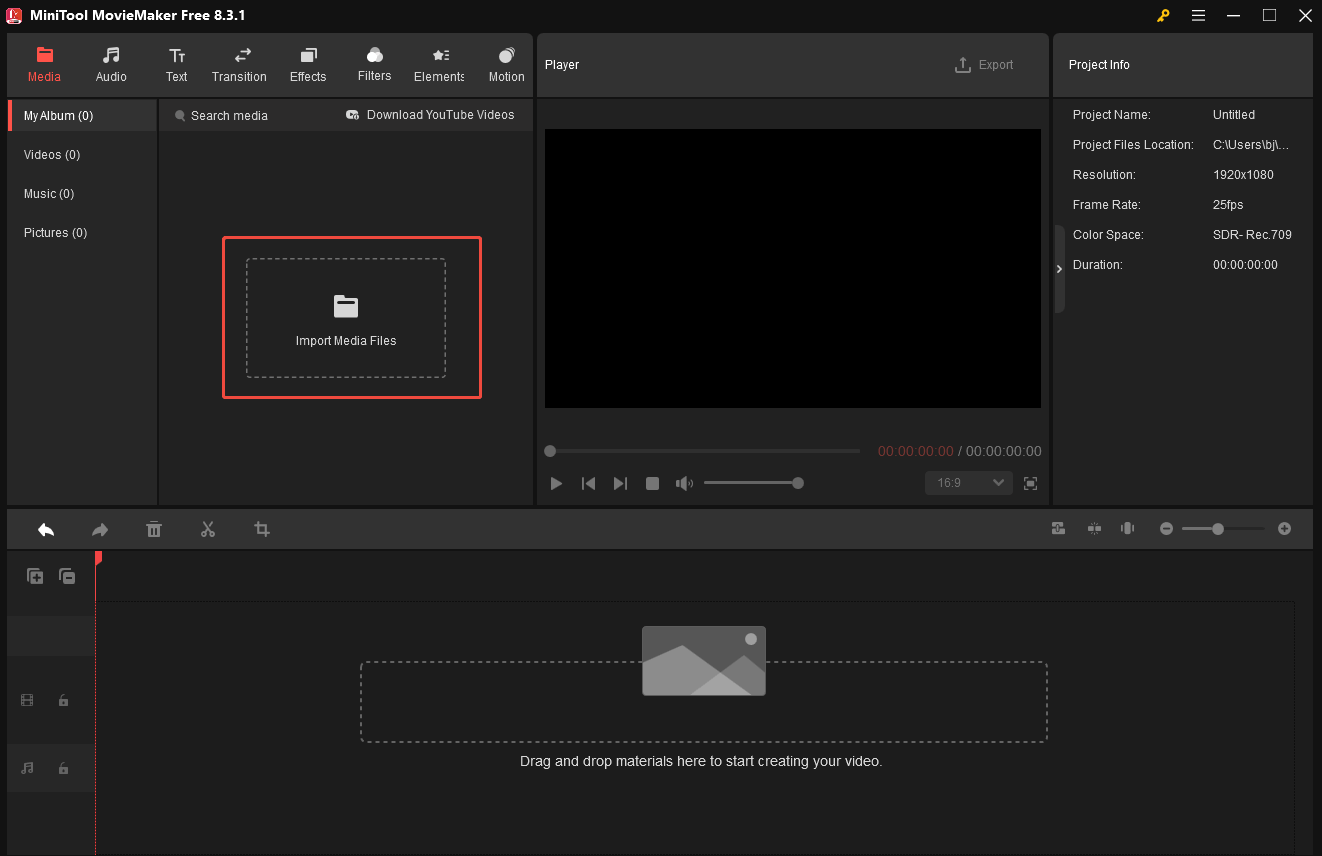Switch to the Audio tab
Screen dimensions: 1322x856
(111, 64)
